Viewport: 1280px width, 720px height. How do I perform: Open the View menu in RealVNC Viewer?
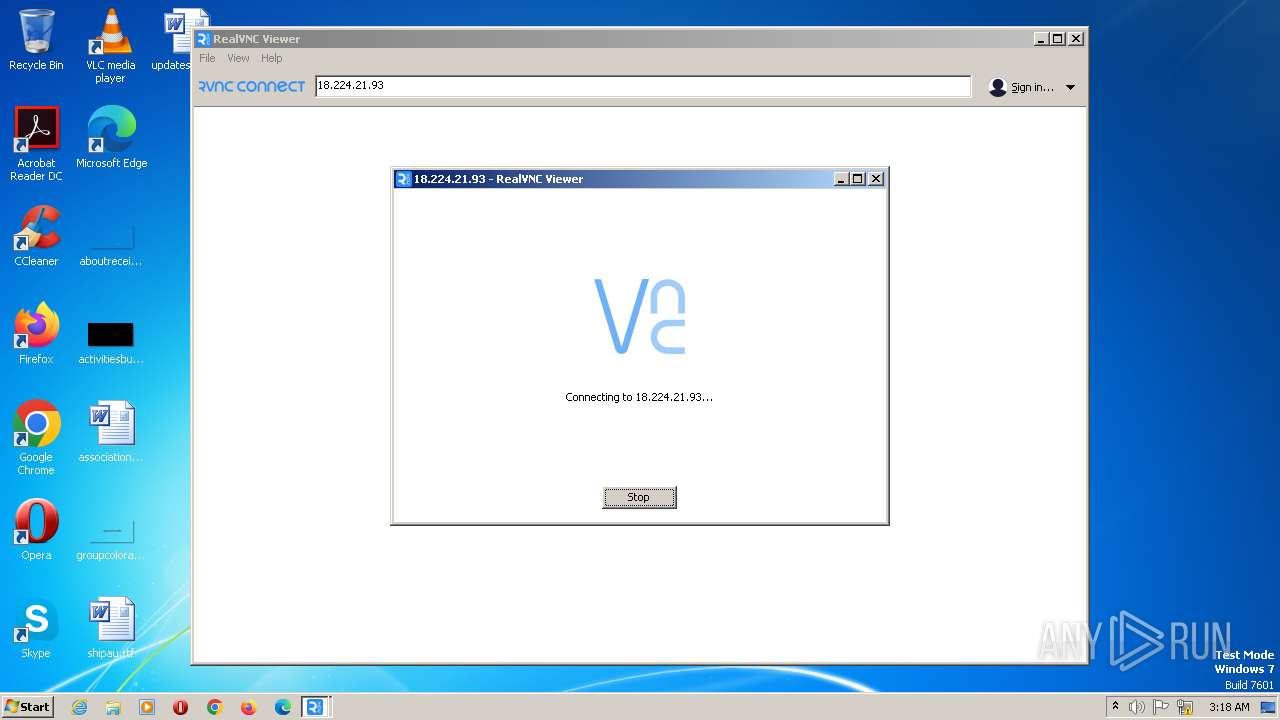pyautogui.click(x=238, y=58)
